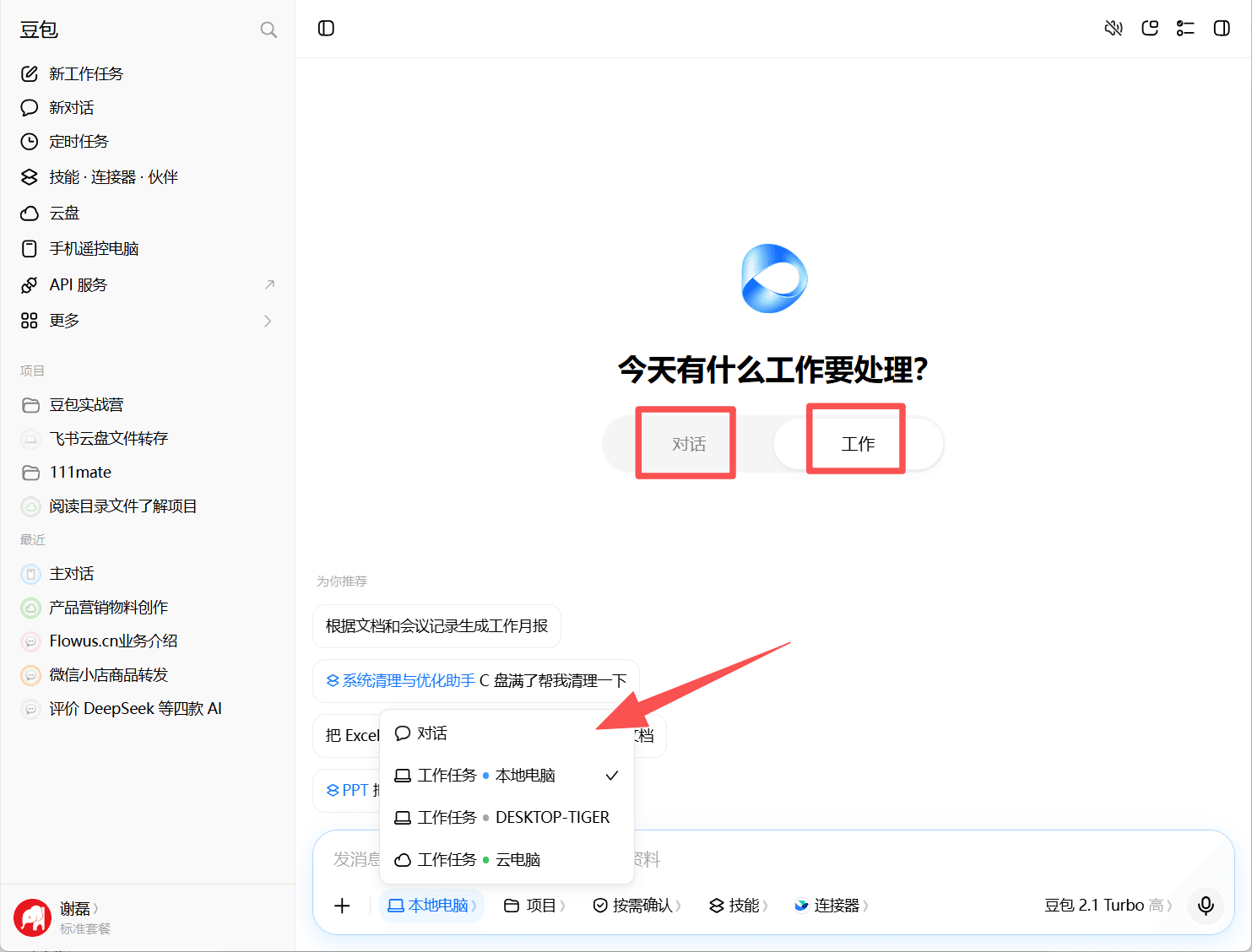Image resolution: width=1252 pixels, height=952 pixels.
Task: Open the task checklist icon in top bar
Action: click(x=1185, y=29)
